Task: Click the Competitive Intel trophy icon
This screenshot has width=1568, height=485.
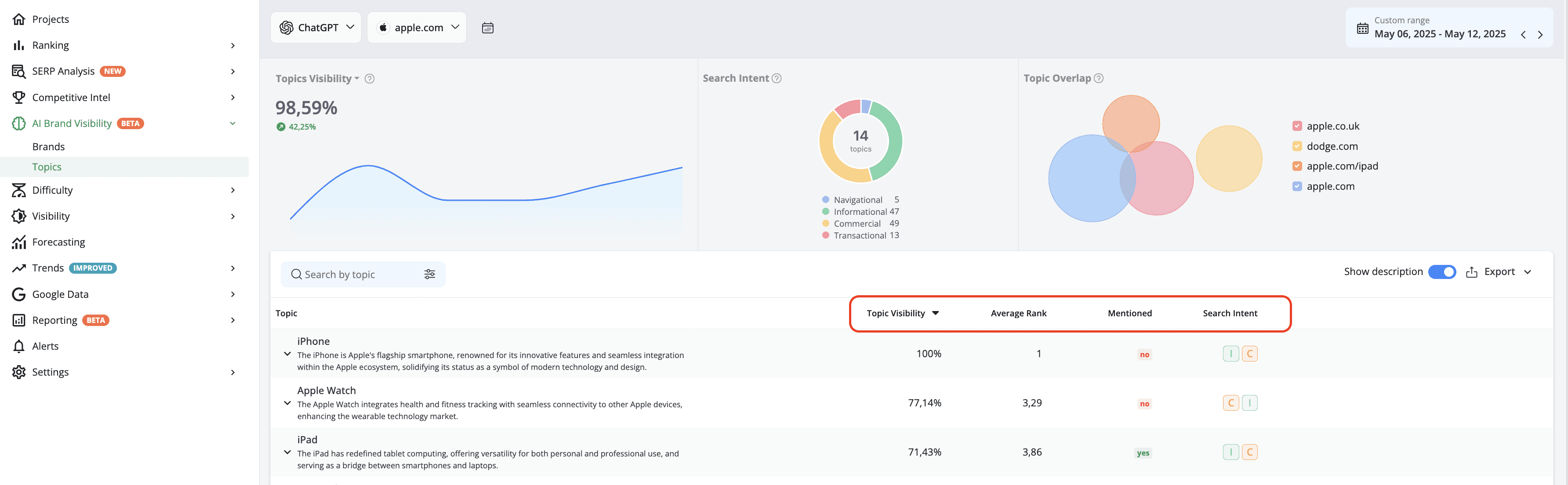Action: tap(19, 98)
